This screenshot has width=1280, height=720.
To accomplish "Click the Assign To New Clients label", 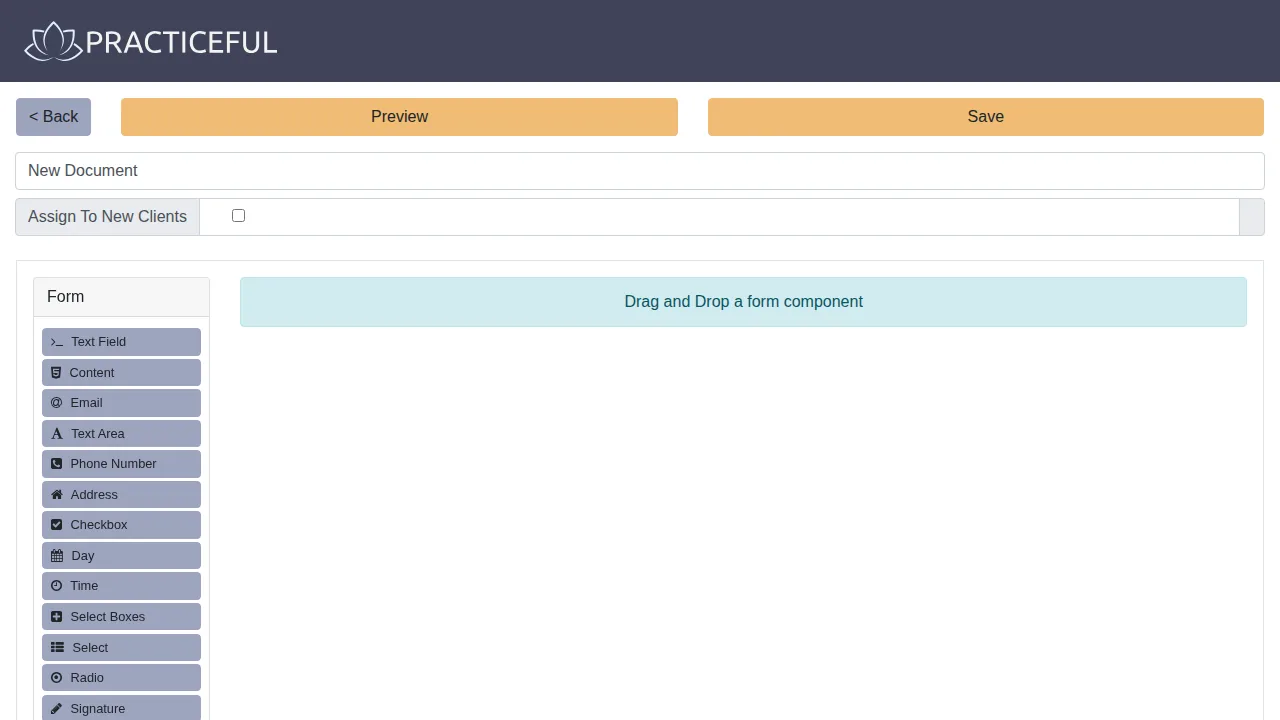I will click(x=107, y=217).
